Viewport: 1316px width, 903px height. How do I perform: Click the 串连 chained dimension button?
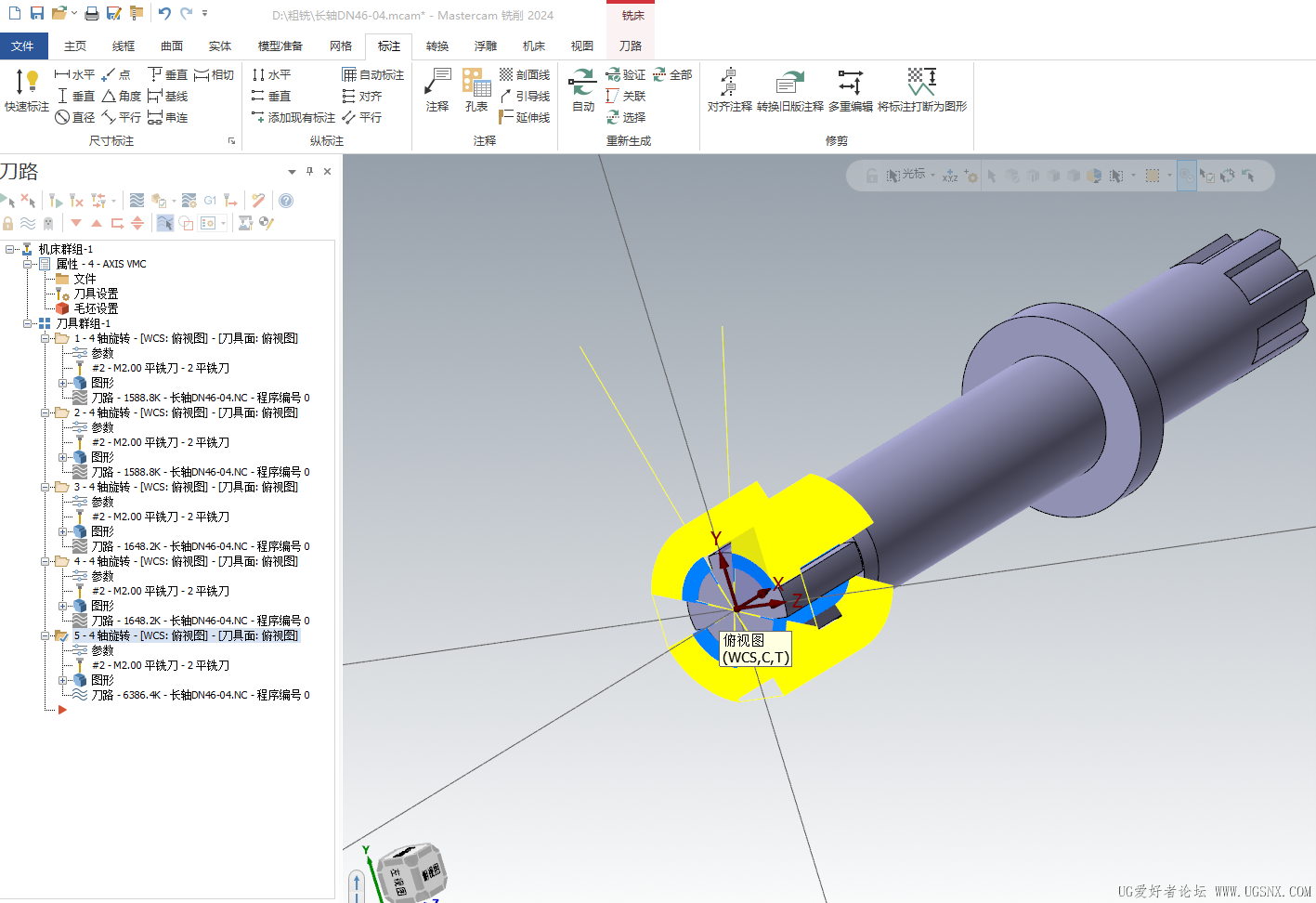pyautogui.click(x=168, y=117)
